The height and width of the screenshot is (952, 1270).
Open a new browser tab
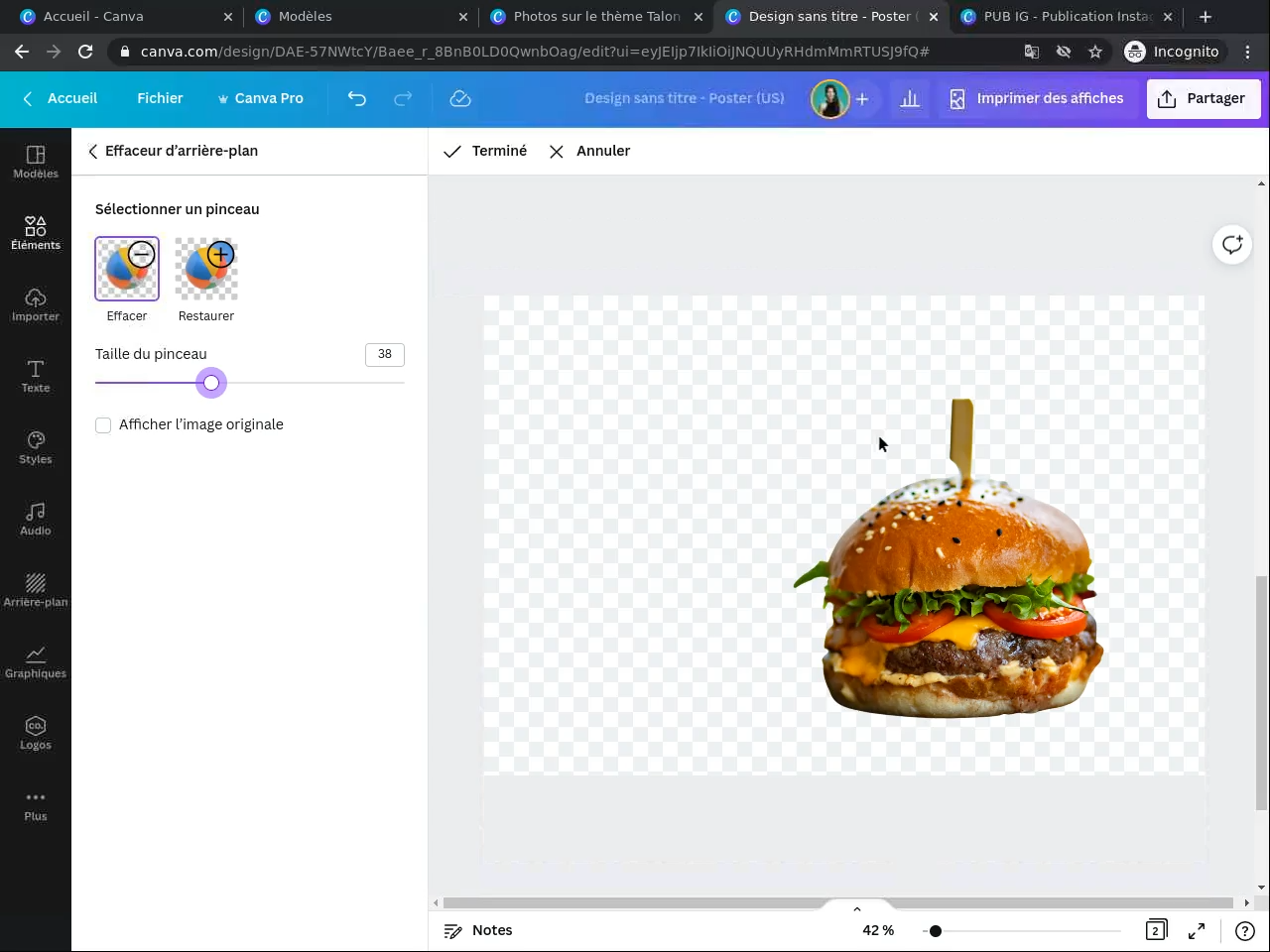click(x=1206, y=17)
